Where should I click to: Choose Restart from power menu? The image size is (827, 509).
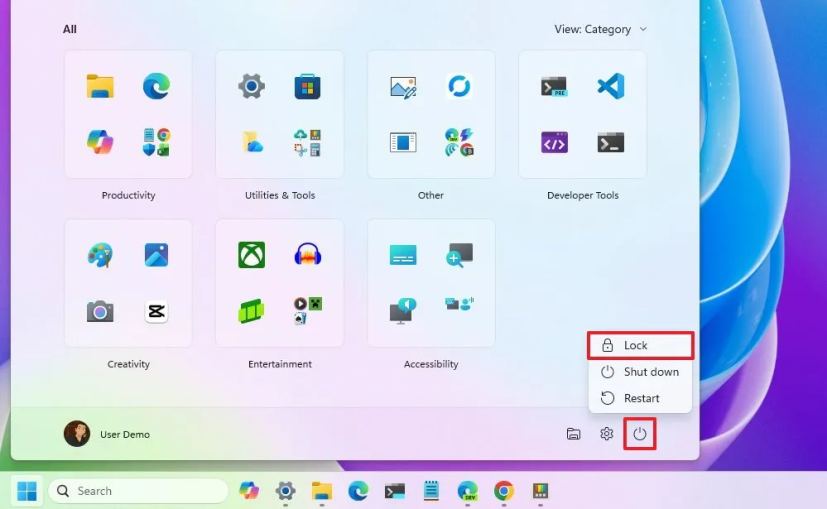(x=640, y=398)
